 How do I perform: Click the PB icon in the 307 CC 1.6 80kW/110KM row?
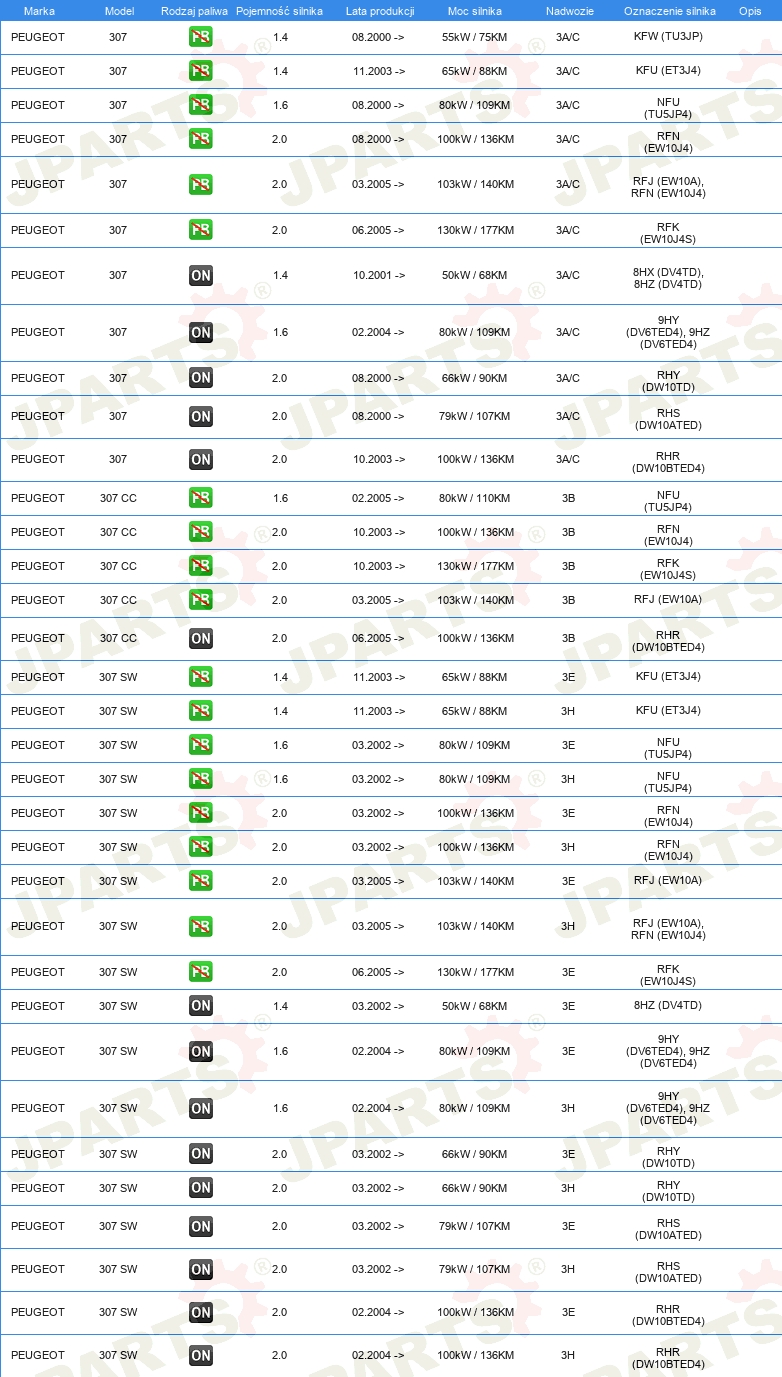201,498
